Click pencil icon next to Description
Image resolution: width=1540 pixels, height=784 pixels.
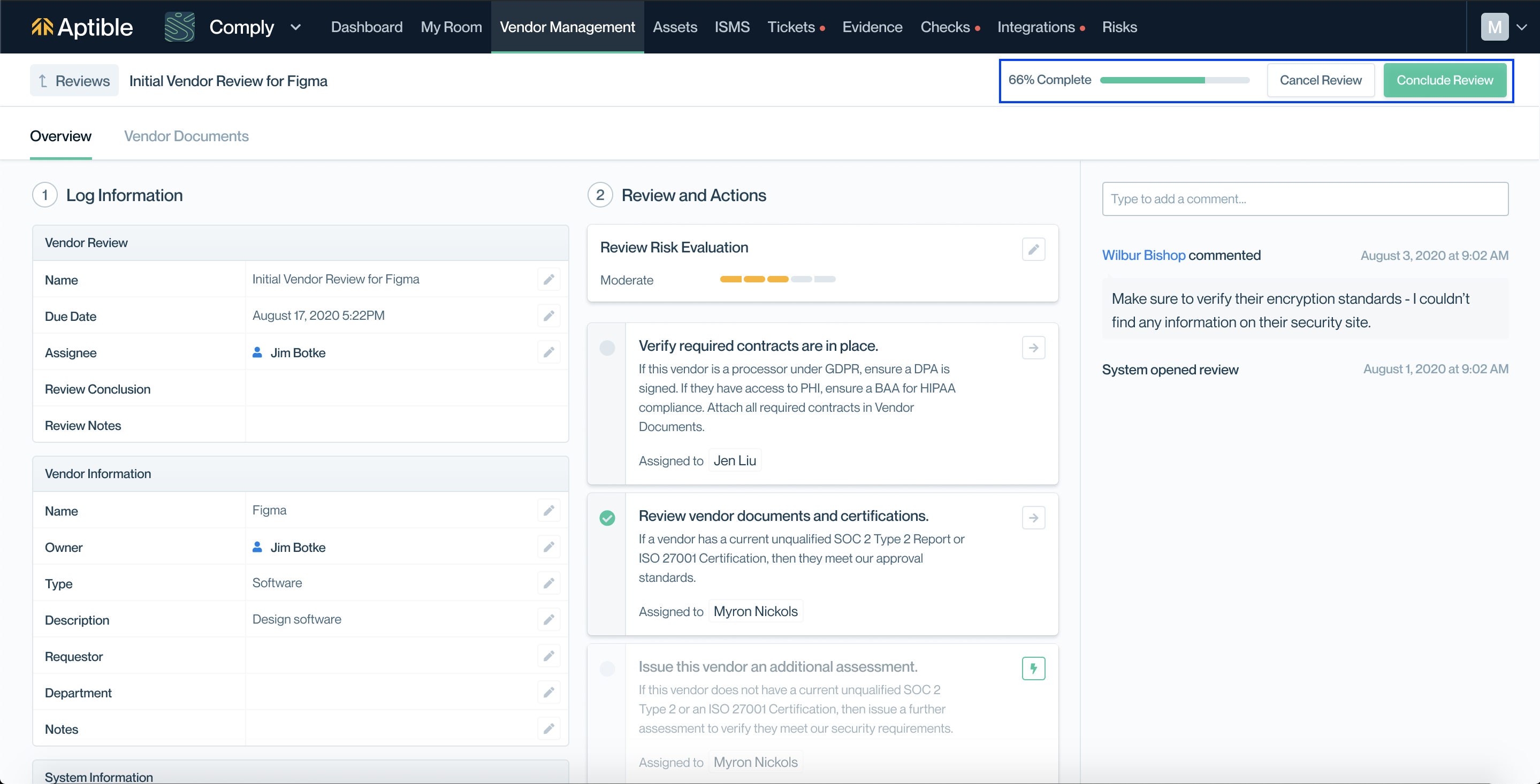[548, 619]
